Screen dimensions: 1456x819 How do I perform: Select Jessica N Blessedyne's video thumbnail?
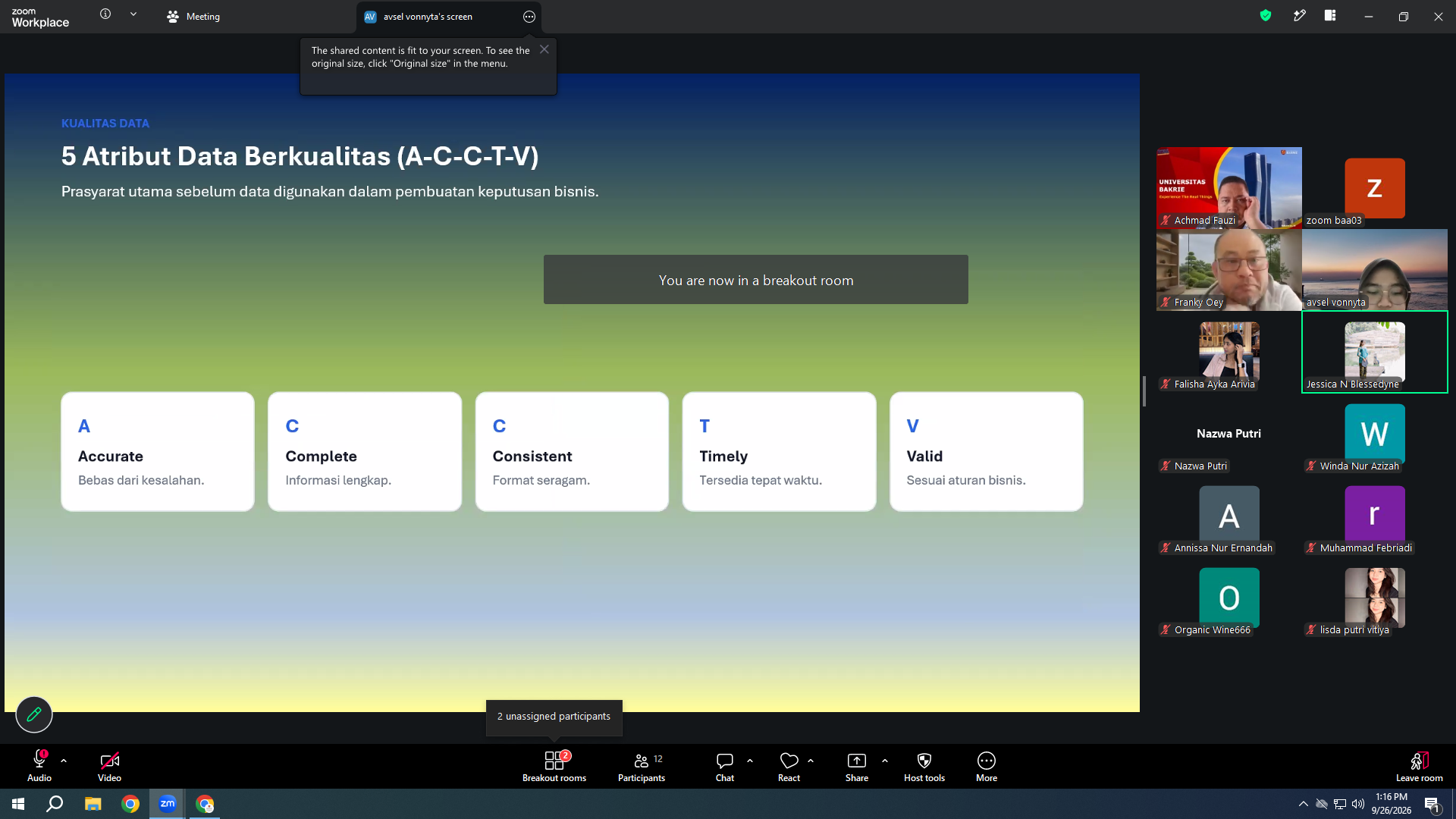1375,352
